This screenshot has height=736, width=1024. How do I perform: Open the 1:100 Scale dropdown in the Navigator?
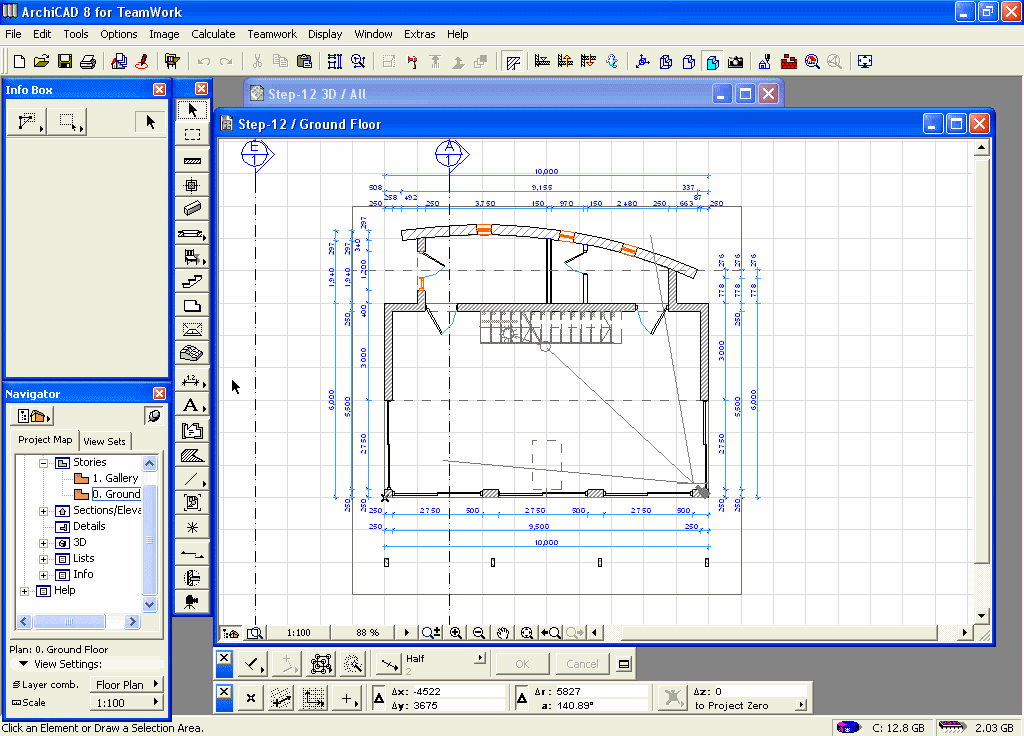point(126,703)
